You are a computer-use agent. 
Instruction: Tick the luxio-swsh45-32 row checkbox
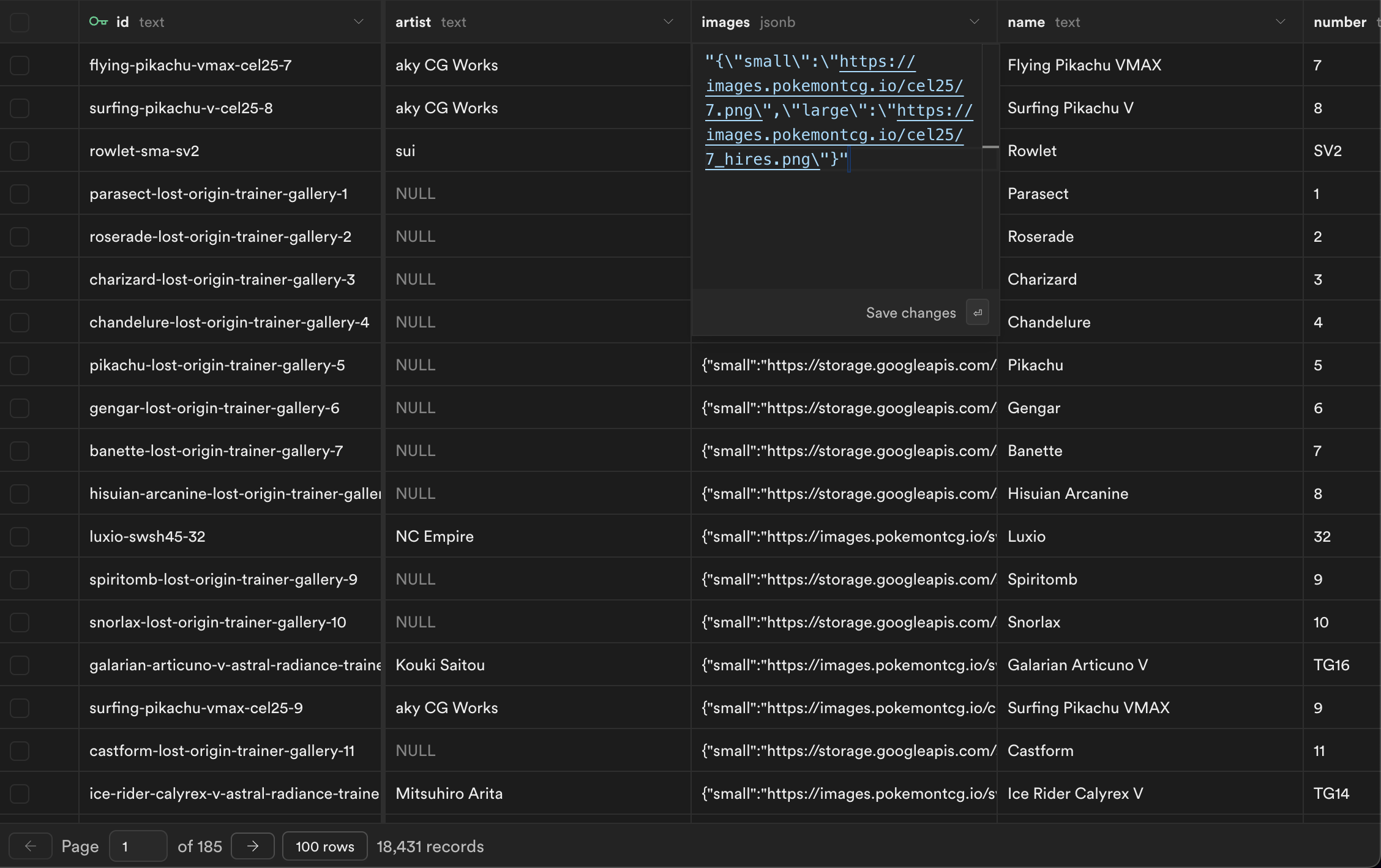[20, 536]
